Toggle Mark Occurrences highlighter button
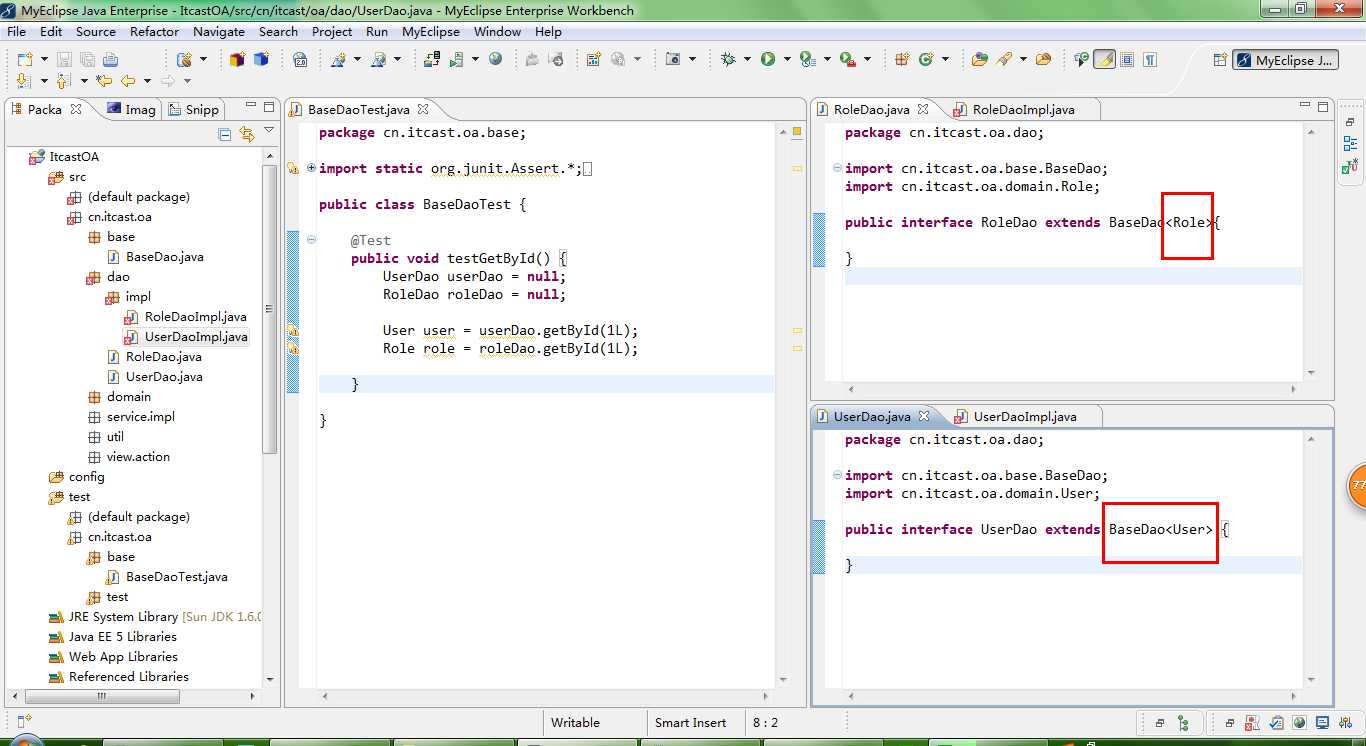The image size is (1366, 746). coord(1104,60)
